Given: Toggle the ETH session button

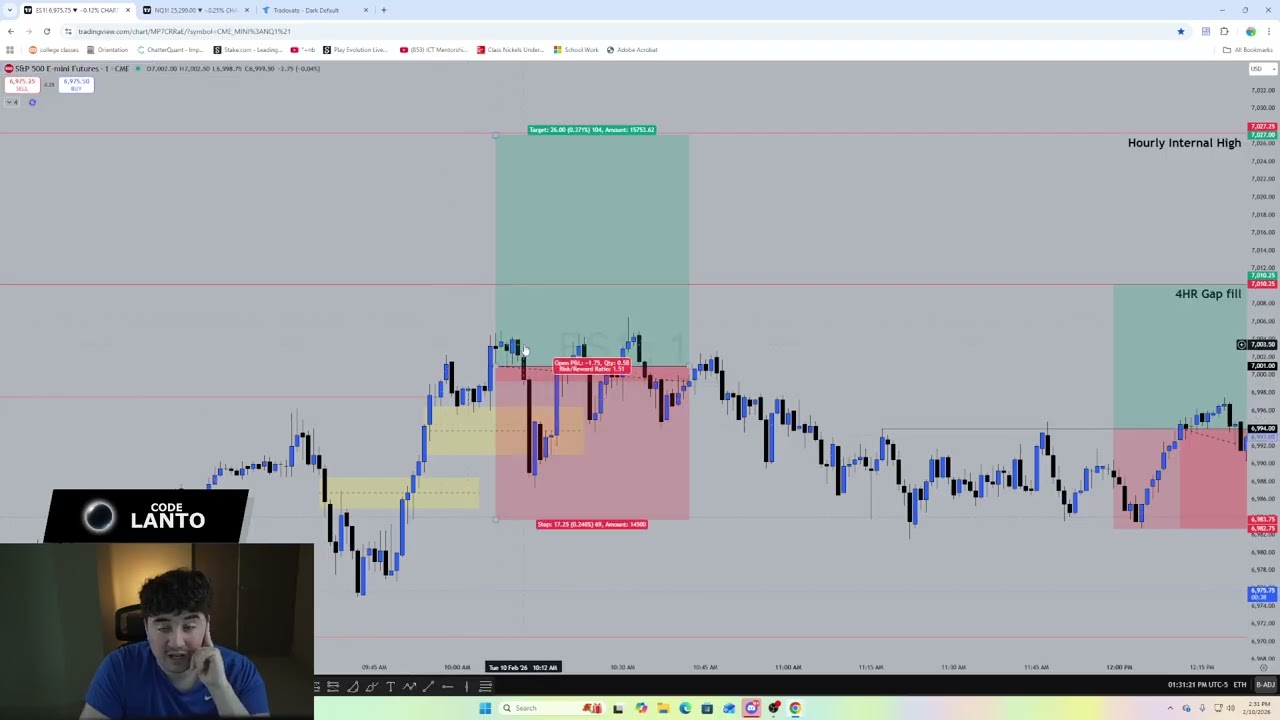Looking at the screenshot, I should (1240, 685).
